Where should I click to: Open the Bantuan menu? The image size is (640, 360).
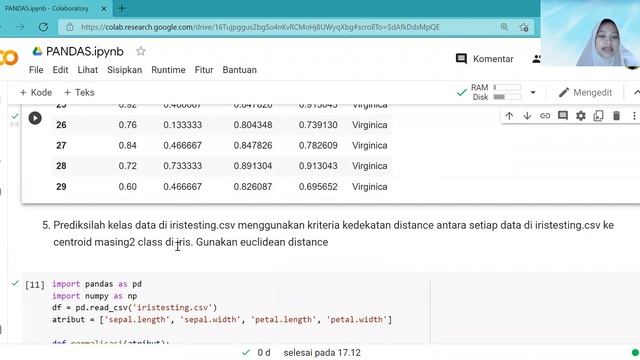[240, 70]
